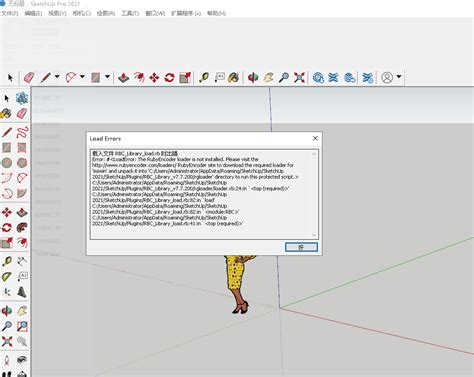474x377 pixels.
Task: Send model to LayOut
Action: [350, 78]
